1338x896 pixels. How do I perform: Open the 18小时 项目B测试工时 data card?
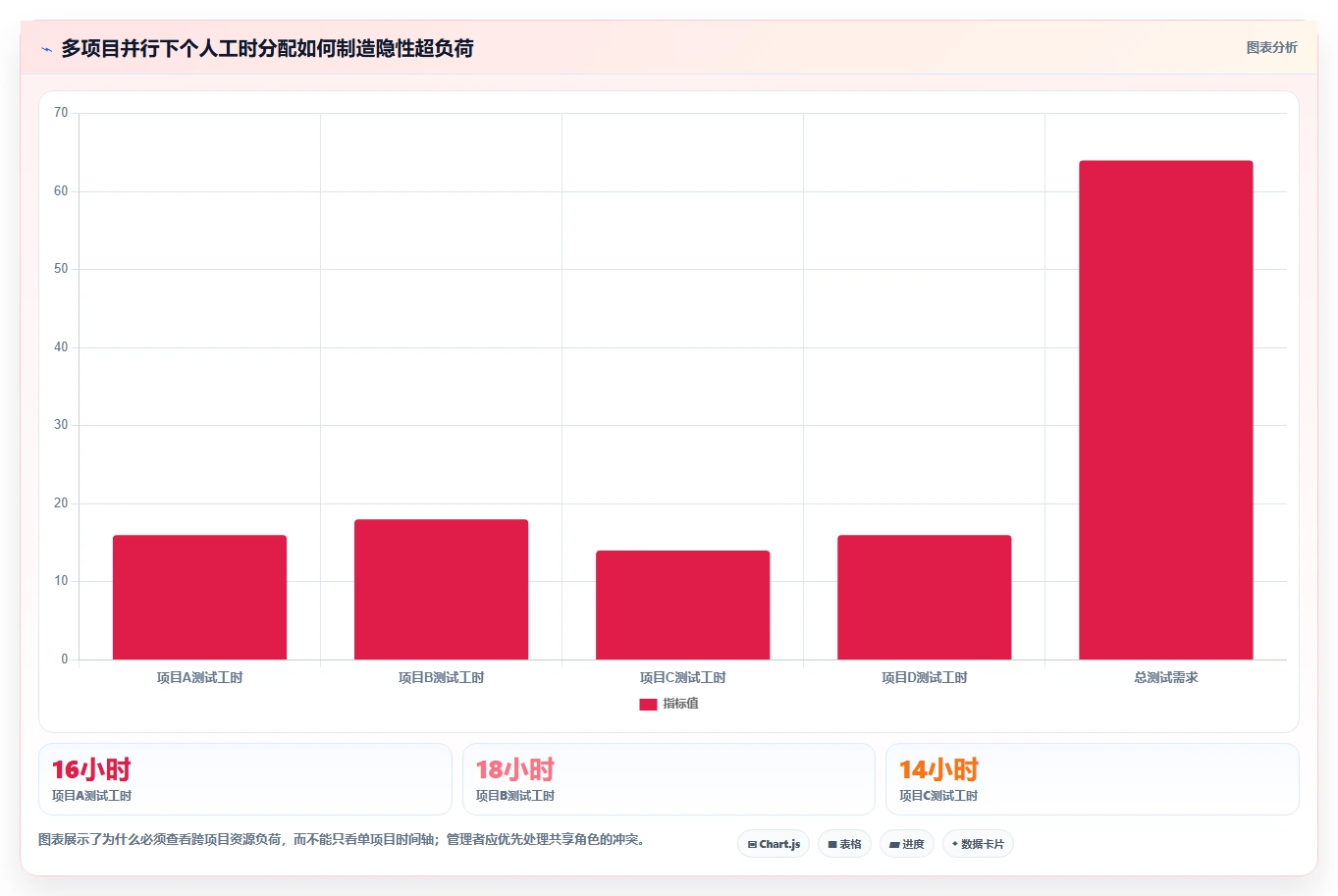(669, 779)
